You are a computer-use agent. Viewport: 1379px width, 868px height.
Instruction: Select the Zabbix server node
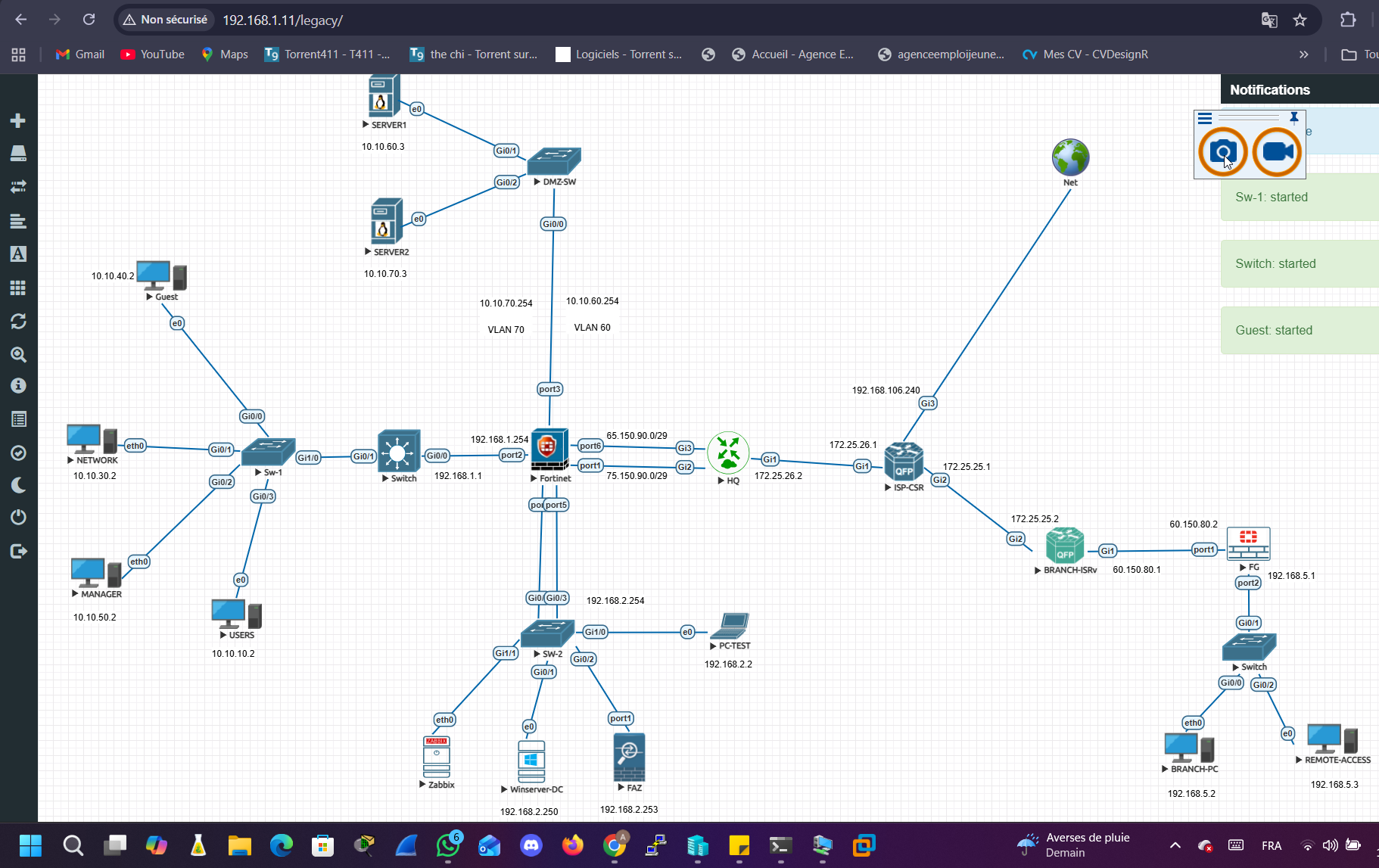[x=437, y=757]
